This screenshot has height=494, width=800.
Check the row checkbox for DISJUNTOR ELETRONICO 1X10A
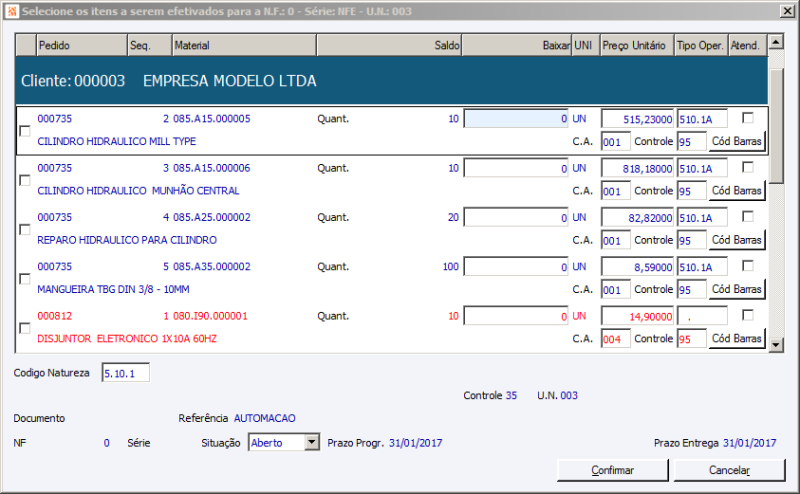point(24,328)
